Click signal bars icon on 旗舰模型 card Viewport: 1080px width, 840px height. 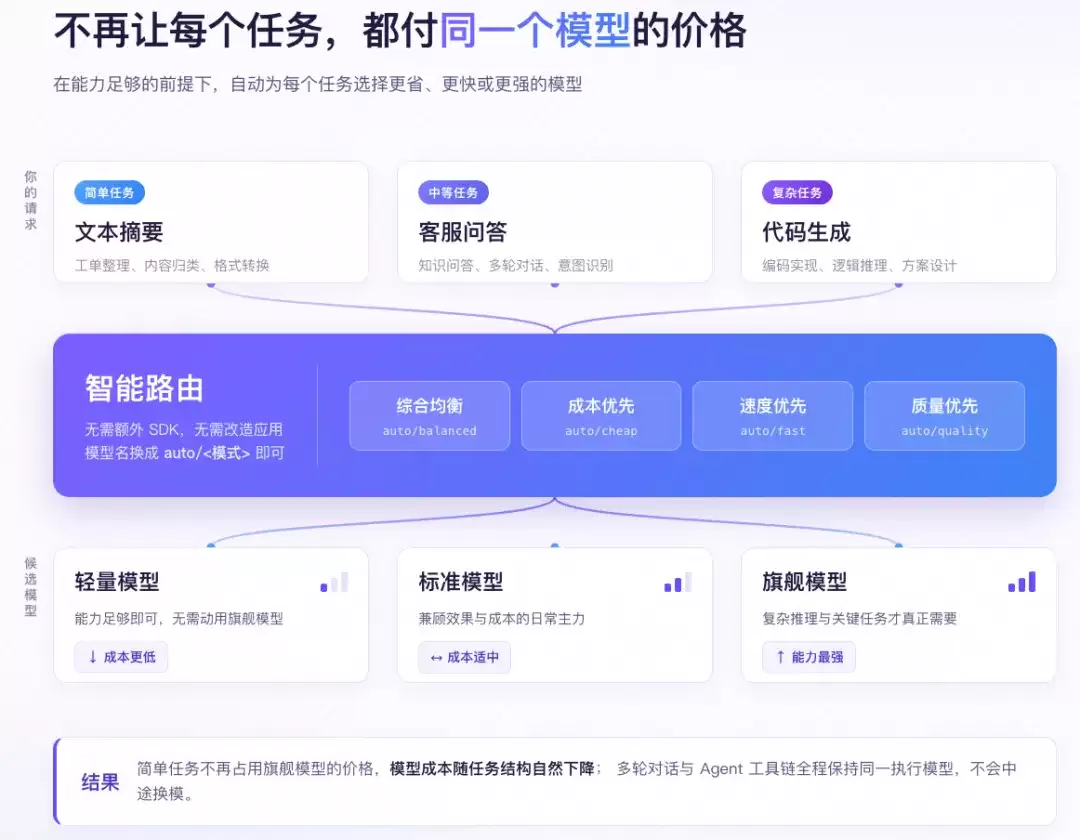tap(1021, 582)
